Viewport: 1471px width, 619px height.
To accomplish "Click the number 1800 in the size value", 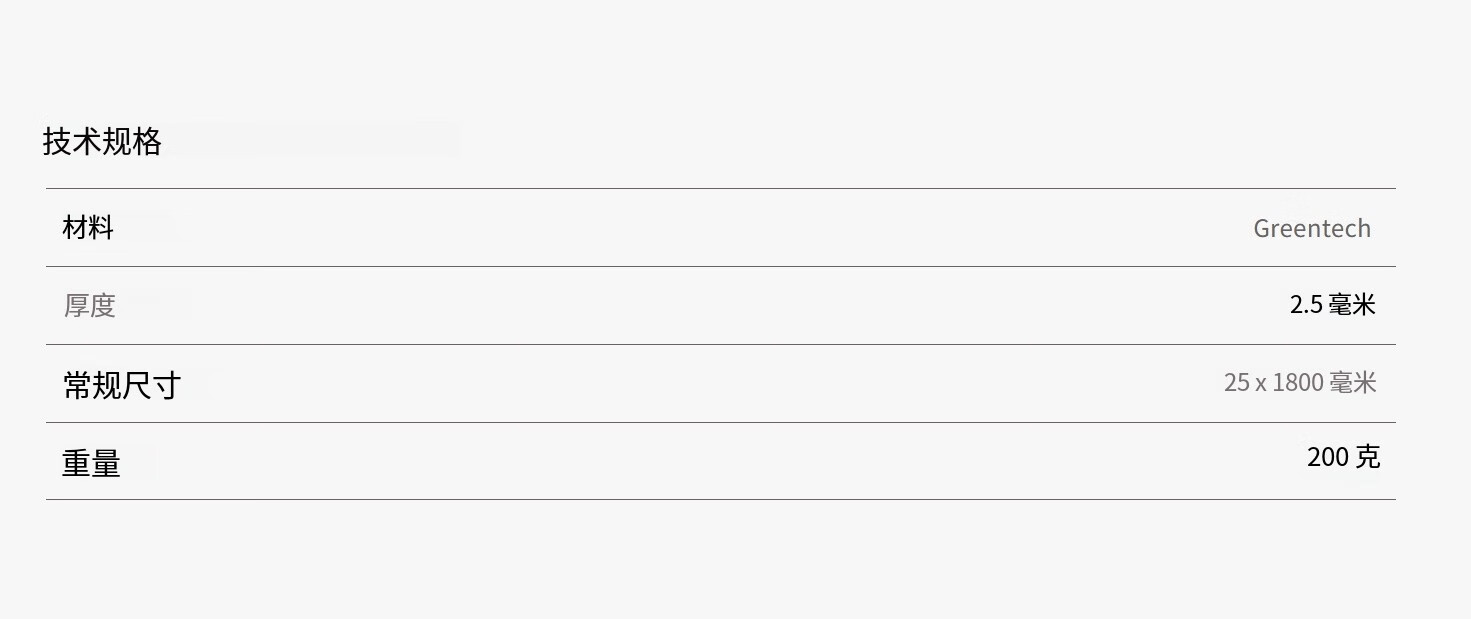I will tap(1297, 382).
